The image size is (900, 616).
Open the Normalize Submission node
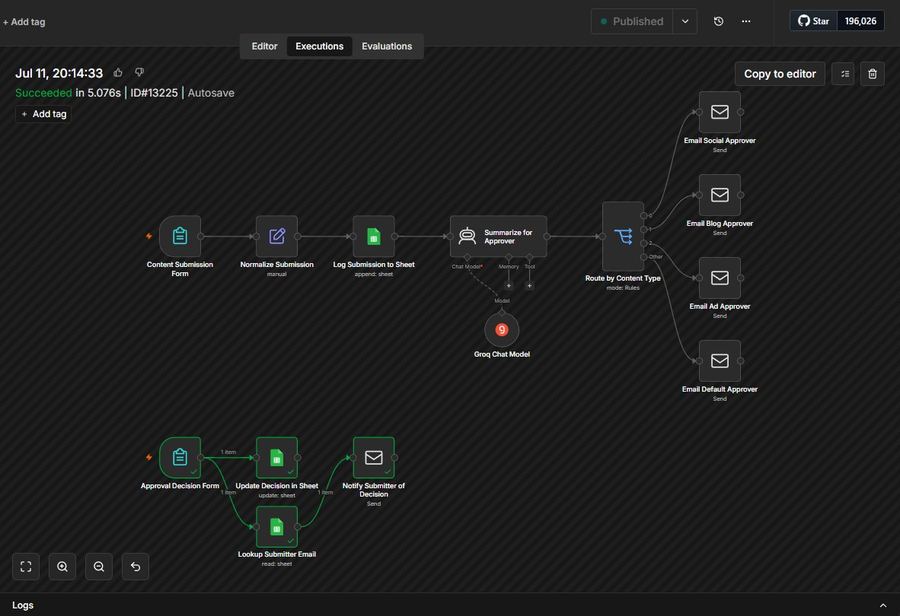(277, 236)
